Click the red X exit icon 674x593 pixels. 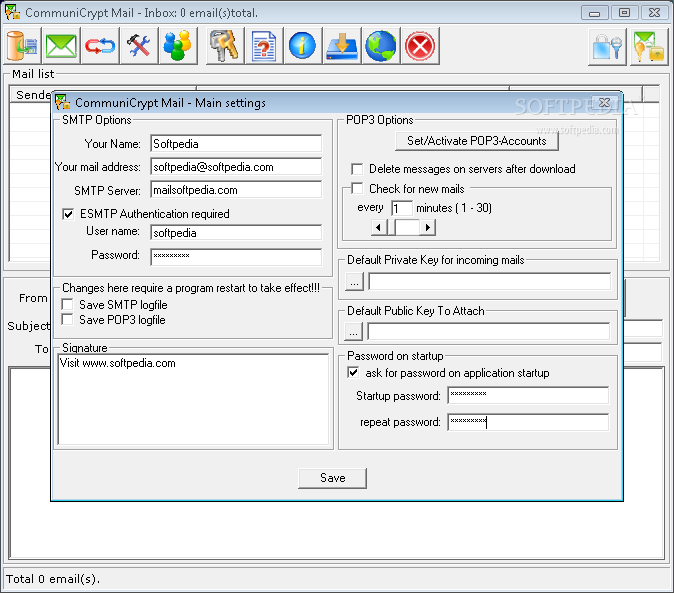(x=420, y=46)
